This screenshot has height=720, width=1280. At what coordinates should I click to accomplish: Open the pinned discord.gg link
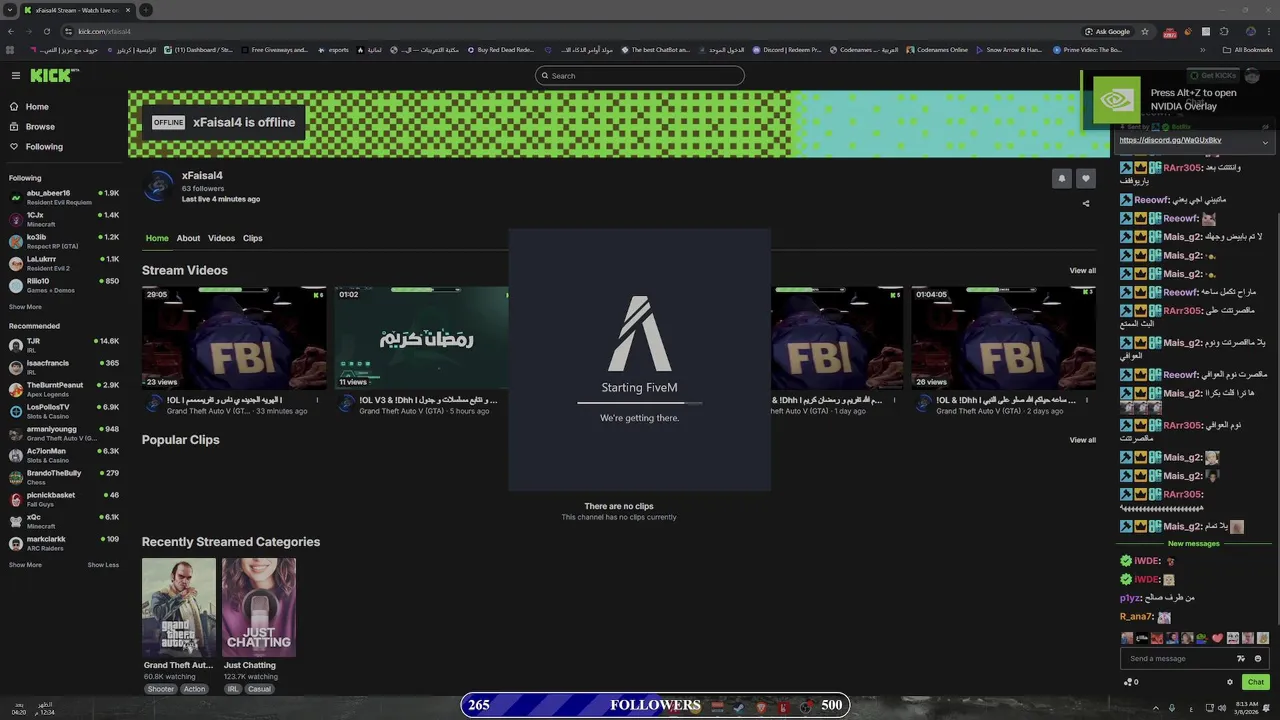pyautogui.click(x=1170, y=140)
